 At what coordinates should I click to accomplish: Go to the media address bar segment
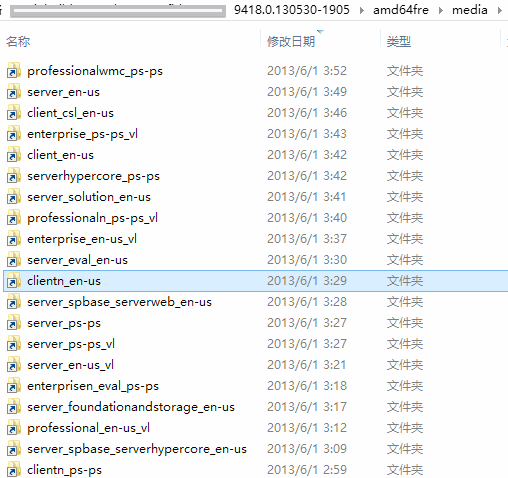click(470, 10)
